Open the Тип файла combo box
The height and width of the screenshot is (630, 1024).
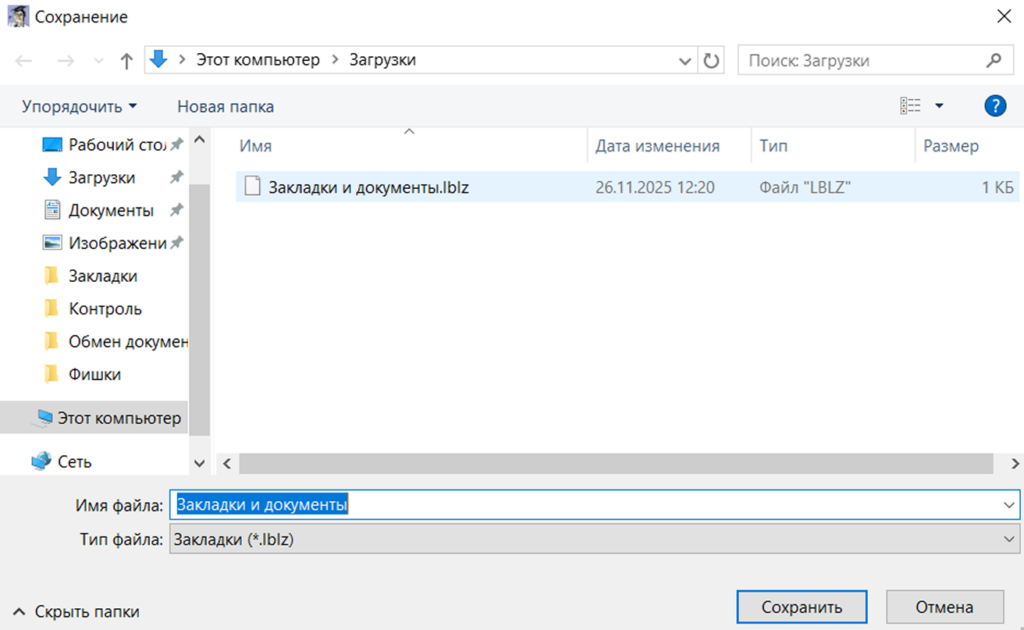[x=594, y=539]
